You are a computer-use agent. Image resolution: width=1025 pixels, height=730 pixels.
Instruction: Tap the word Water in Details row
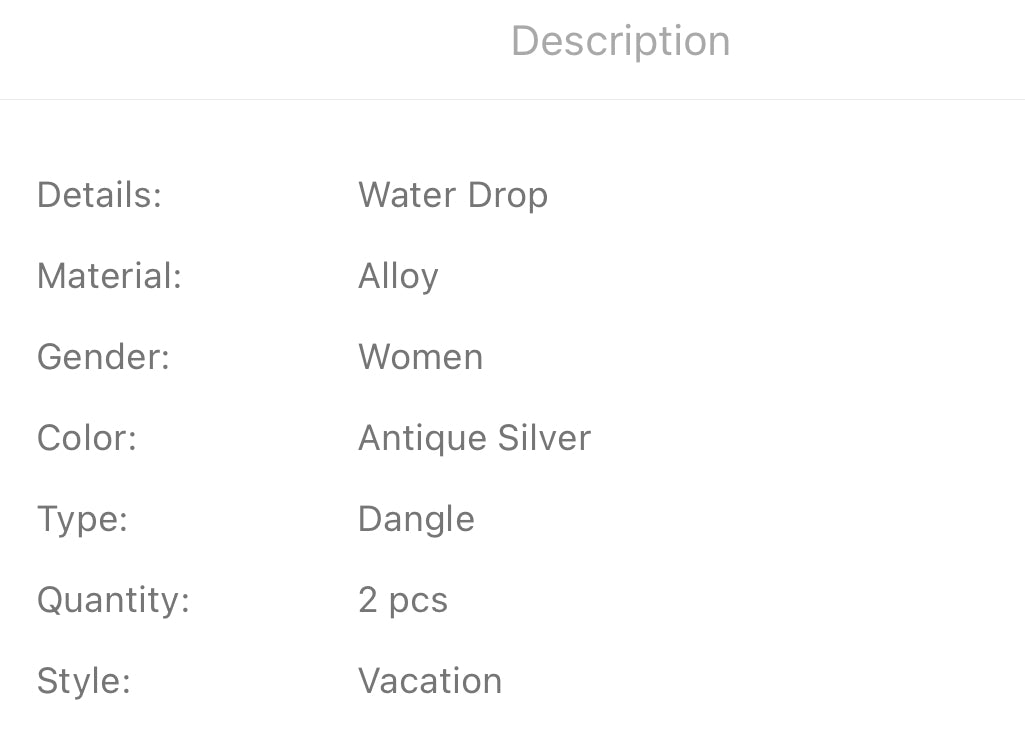(404, 195)
